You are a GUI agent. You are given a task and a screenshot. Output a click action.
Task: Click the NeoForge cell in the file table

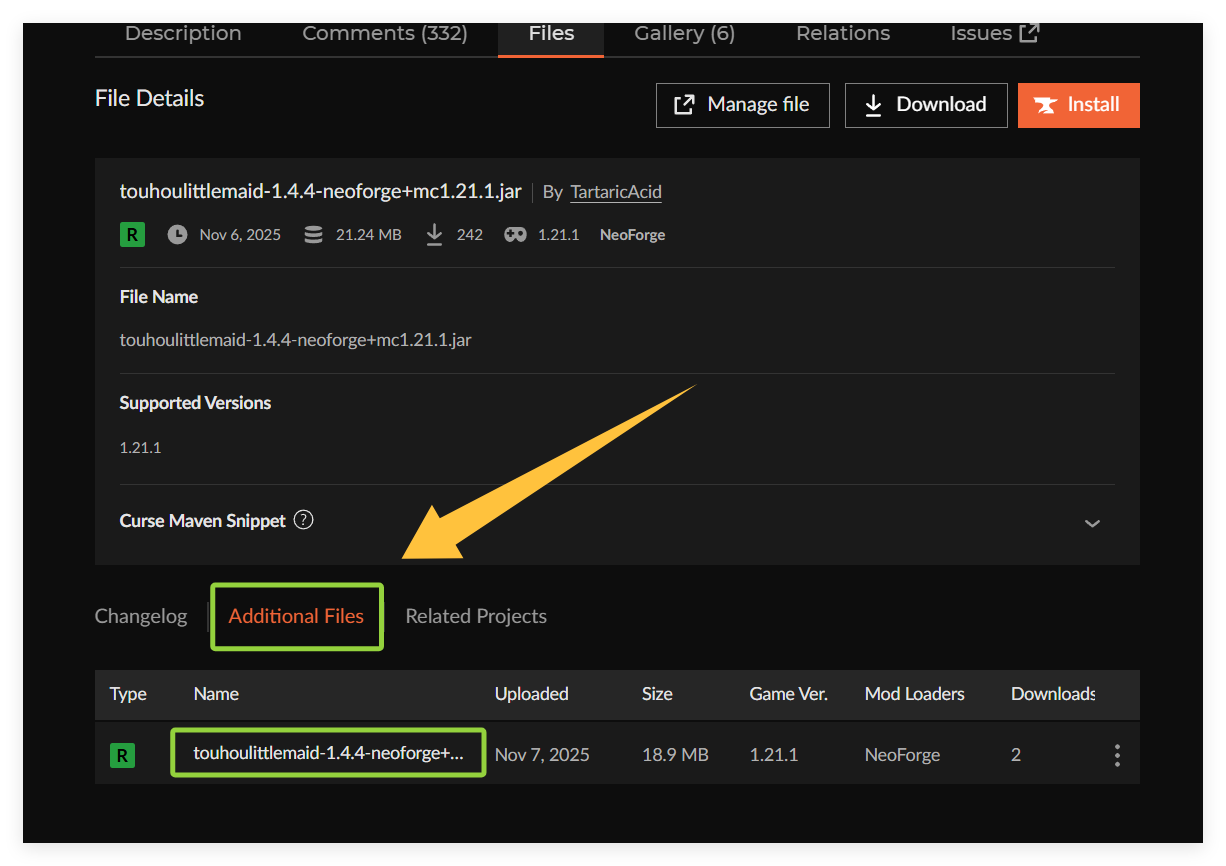[x=902, y=755]
